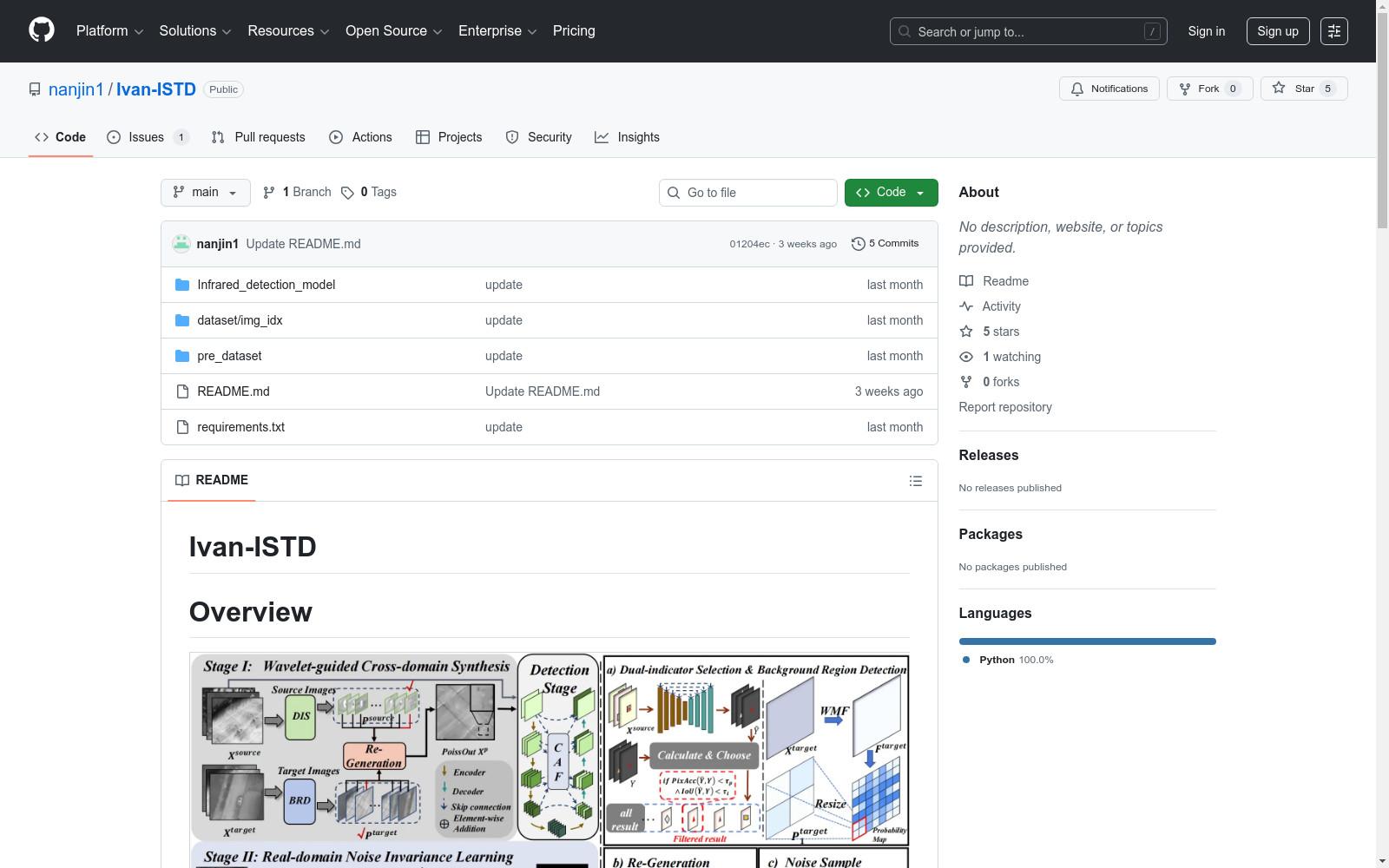Go to the GitHub homepage logo

pos(42,30)
